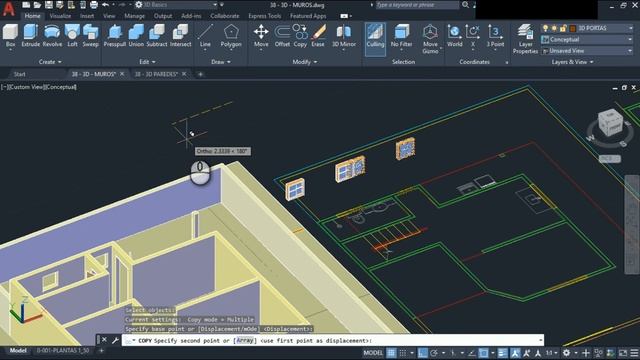The width and height of the screenshot is (640, 360).
Task: Click the Conceptual viewport style label
Action: coord(60,87)
